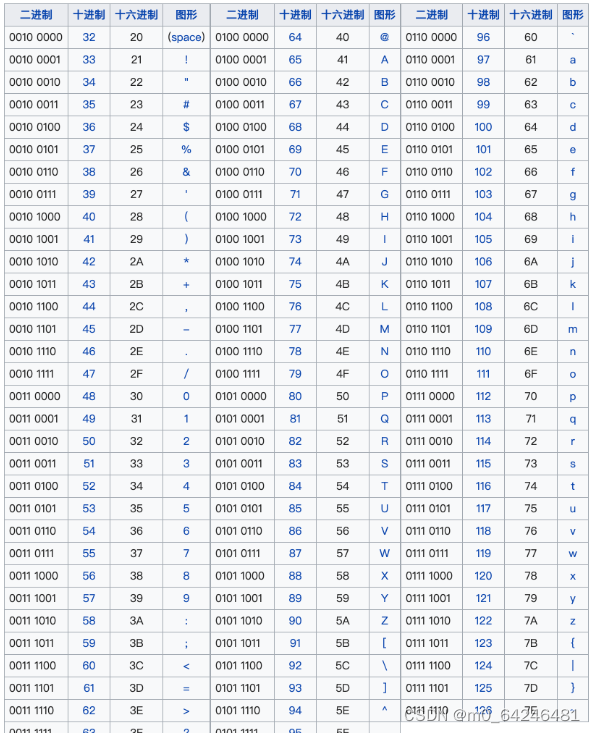
Task: Open the decimal 109 link
Action: coord(483,329)
